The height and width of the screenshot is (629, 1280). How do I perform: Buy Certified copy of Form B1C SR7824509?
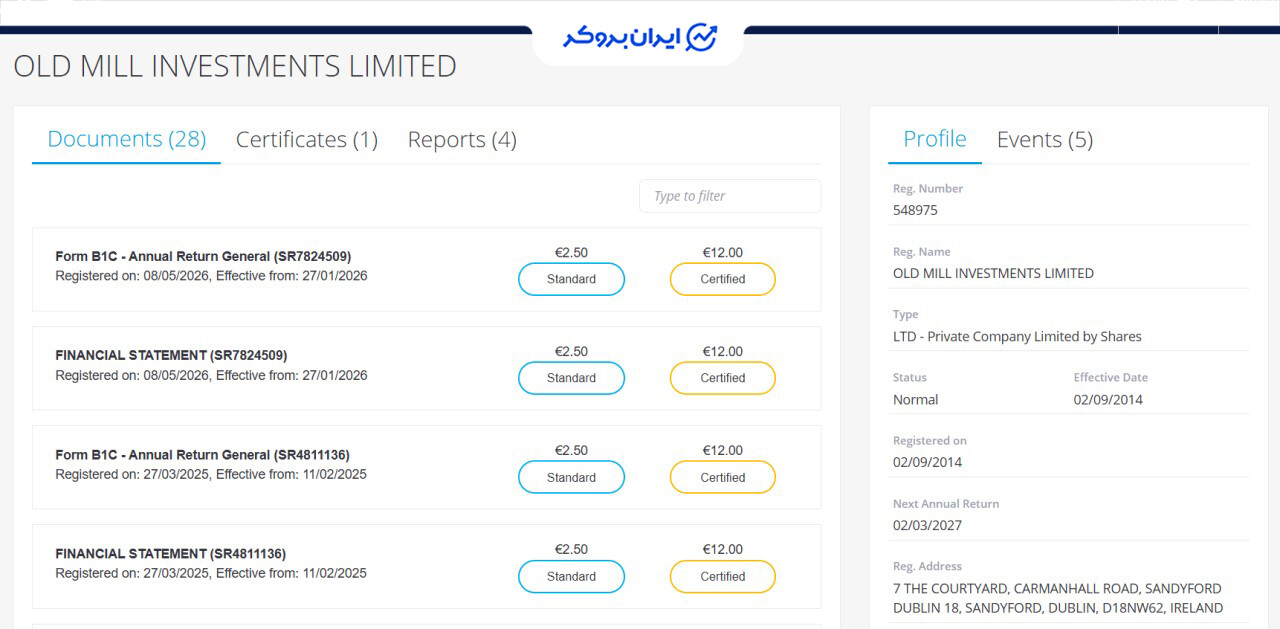[722, 279]
